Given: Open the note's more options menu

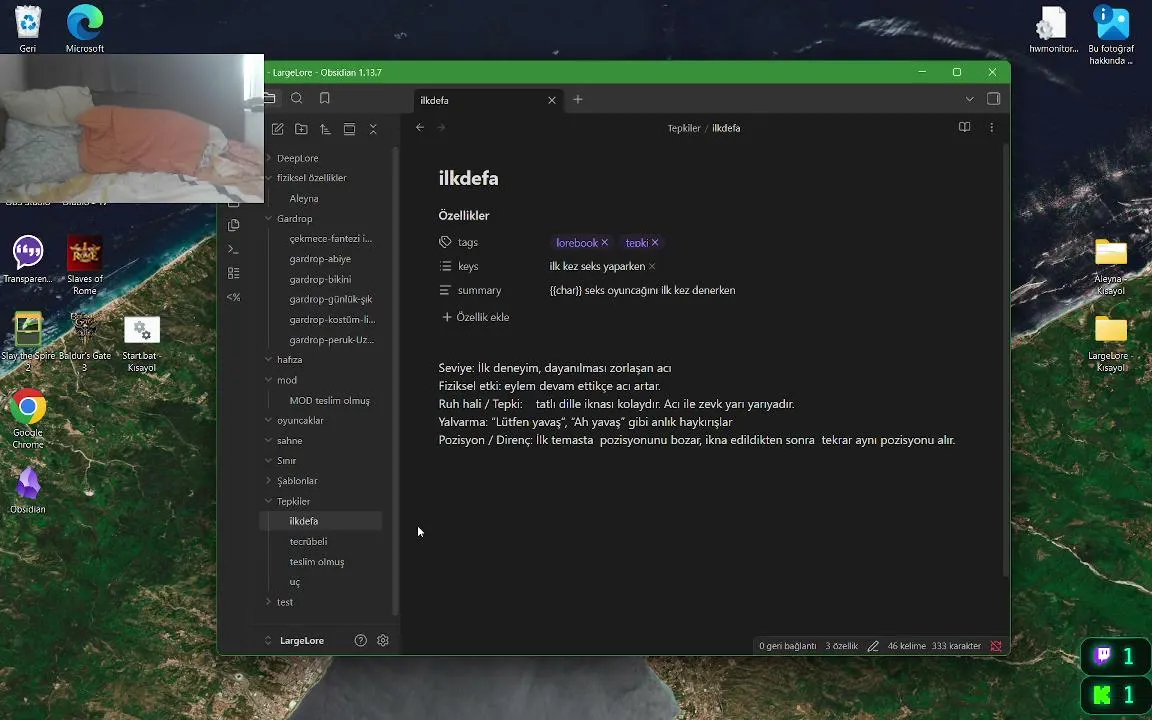Looking at the screenshot, I should 992,127.
